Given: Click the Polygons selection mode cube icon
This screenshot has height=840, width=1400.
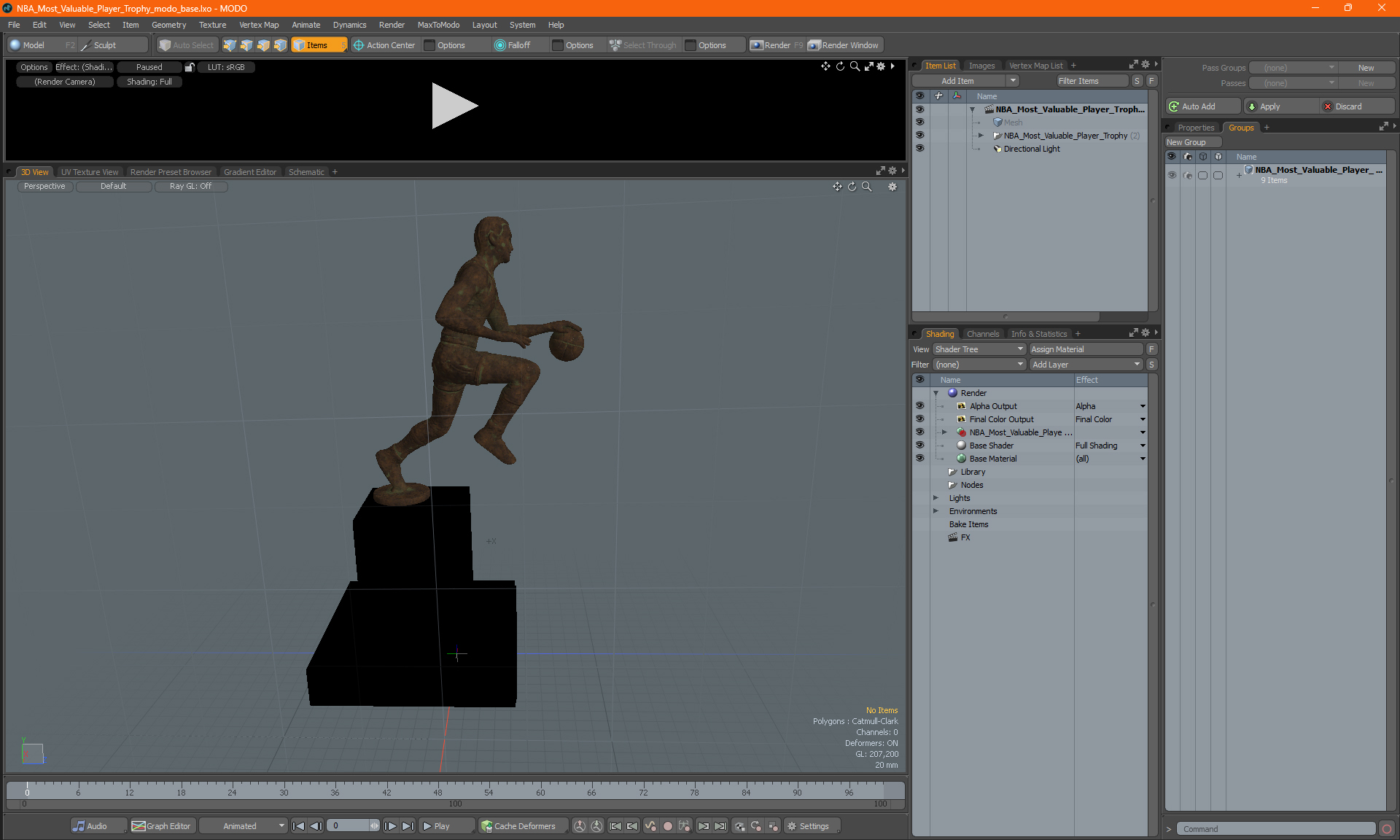Looking at the screenshot, I should click(x=263, y=45).
